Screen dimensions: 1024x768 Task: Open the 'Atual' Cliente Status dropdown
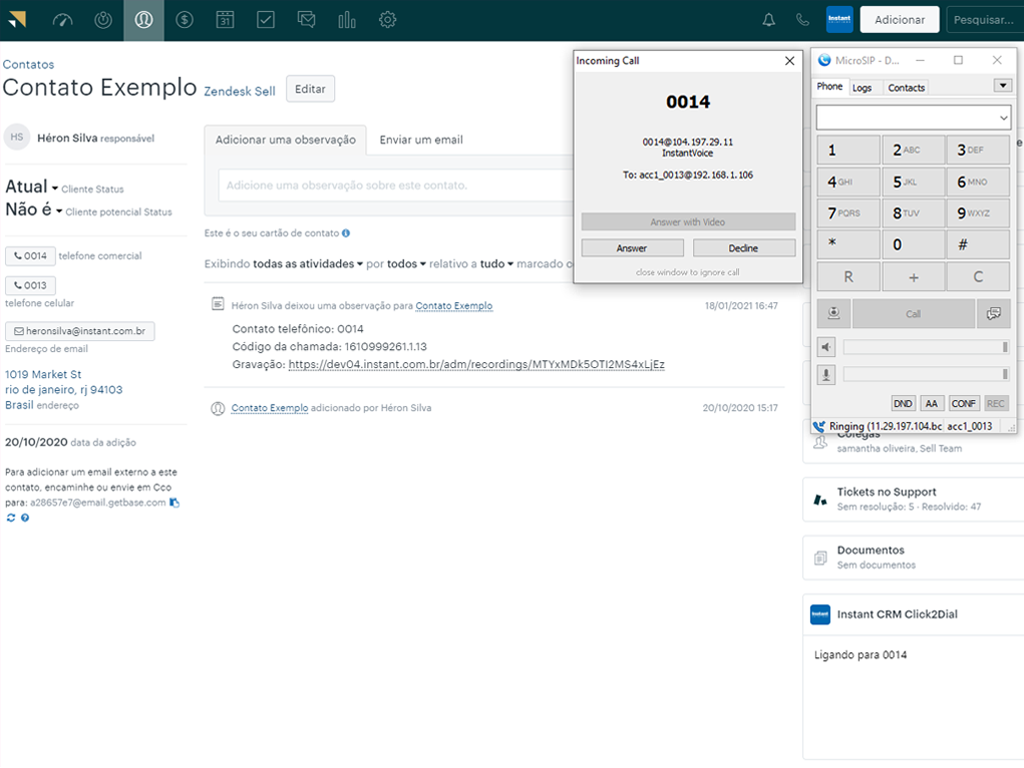tap(31, 187)
